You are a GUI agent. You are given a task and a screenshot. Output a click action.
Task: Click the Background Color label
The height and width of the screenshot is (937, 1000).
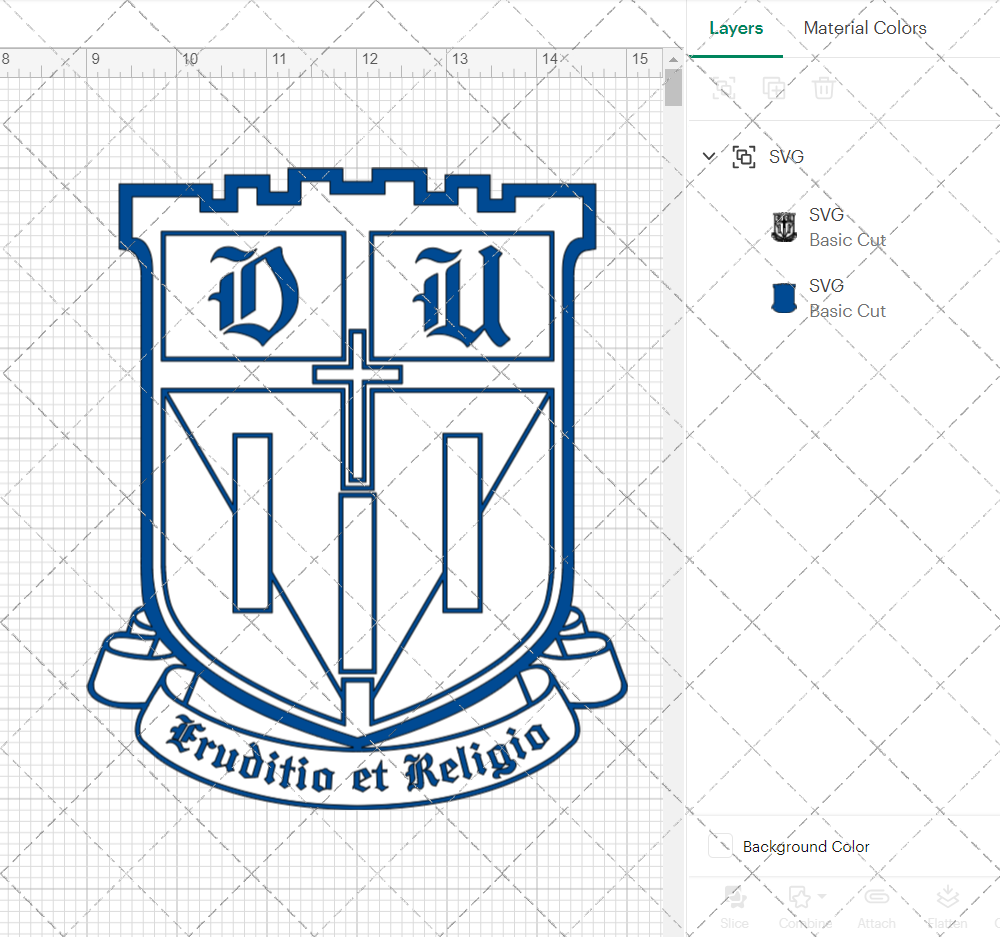[805, 846]
